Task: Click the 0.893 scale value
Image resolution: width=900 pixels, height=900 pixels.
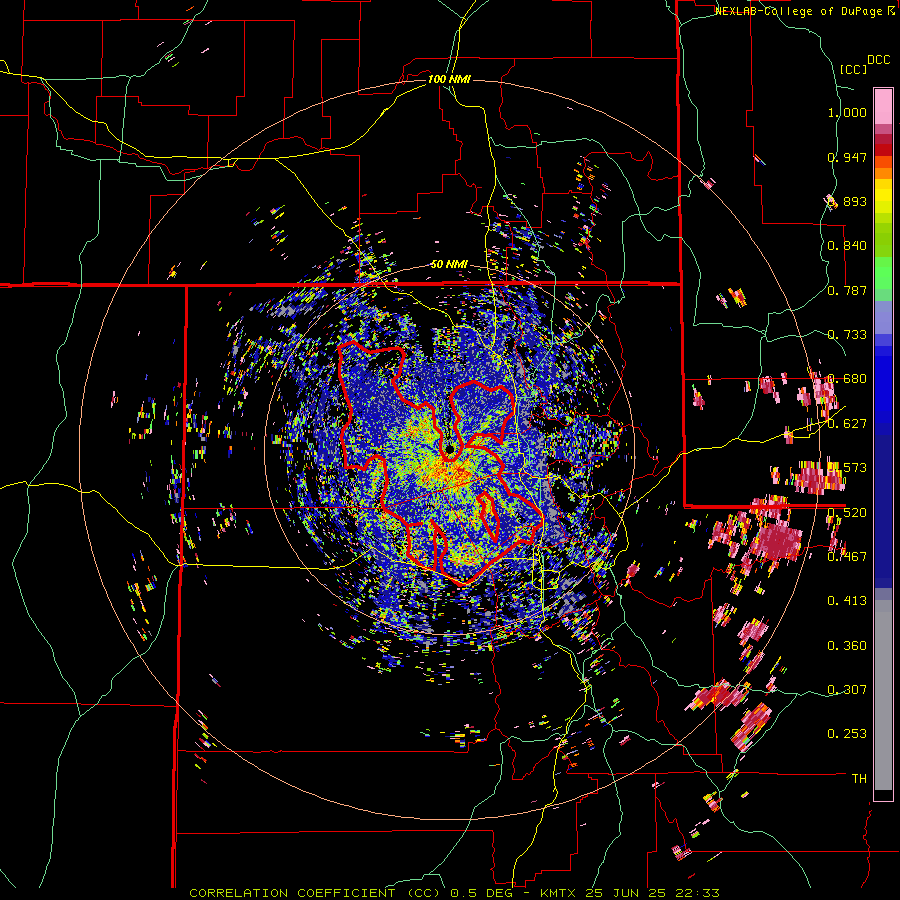Action: [847, 201]
